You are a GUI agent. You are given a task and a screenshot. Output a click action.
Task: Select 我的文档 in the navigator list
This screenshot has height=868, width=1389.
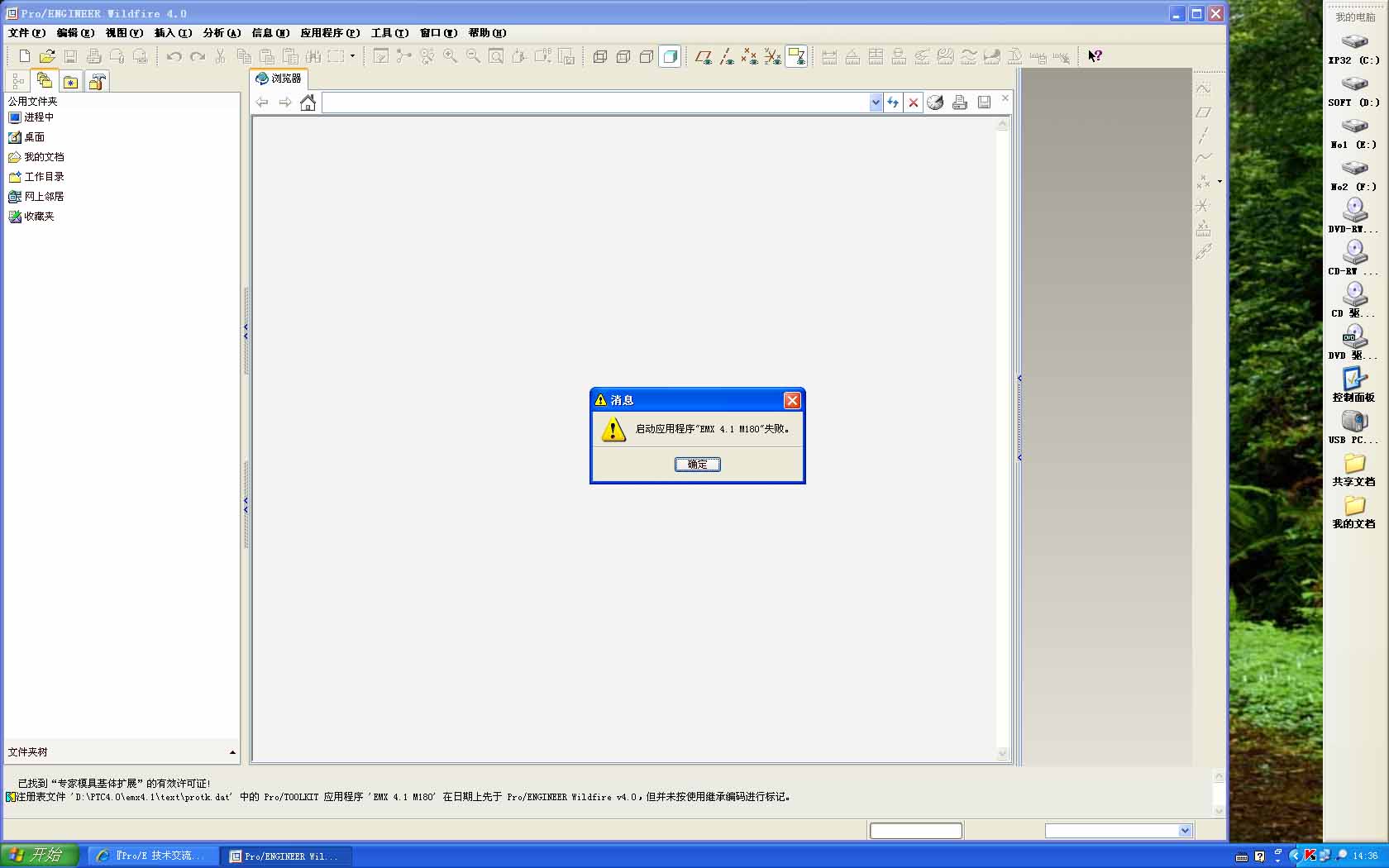(x=36, y=157)
